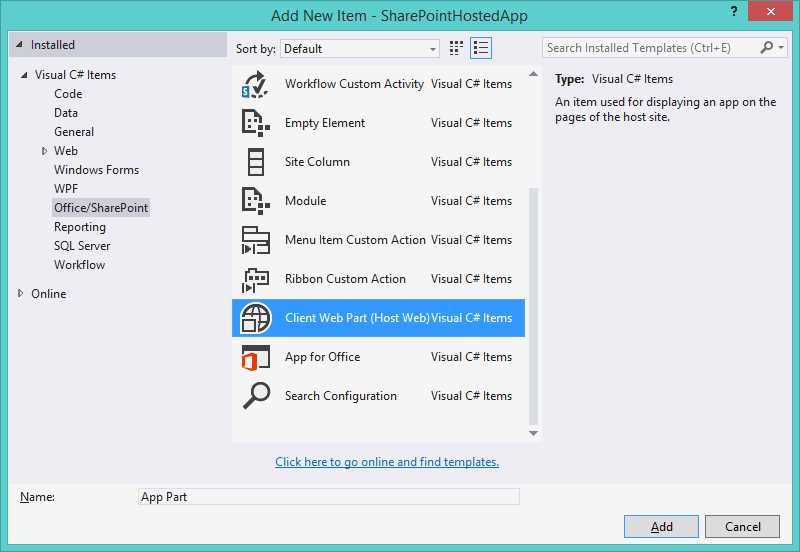Click the Add button
This screenshot has height=552, width=800.
pos(661,526)
